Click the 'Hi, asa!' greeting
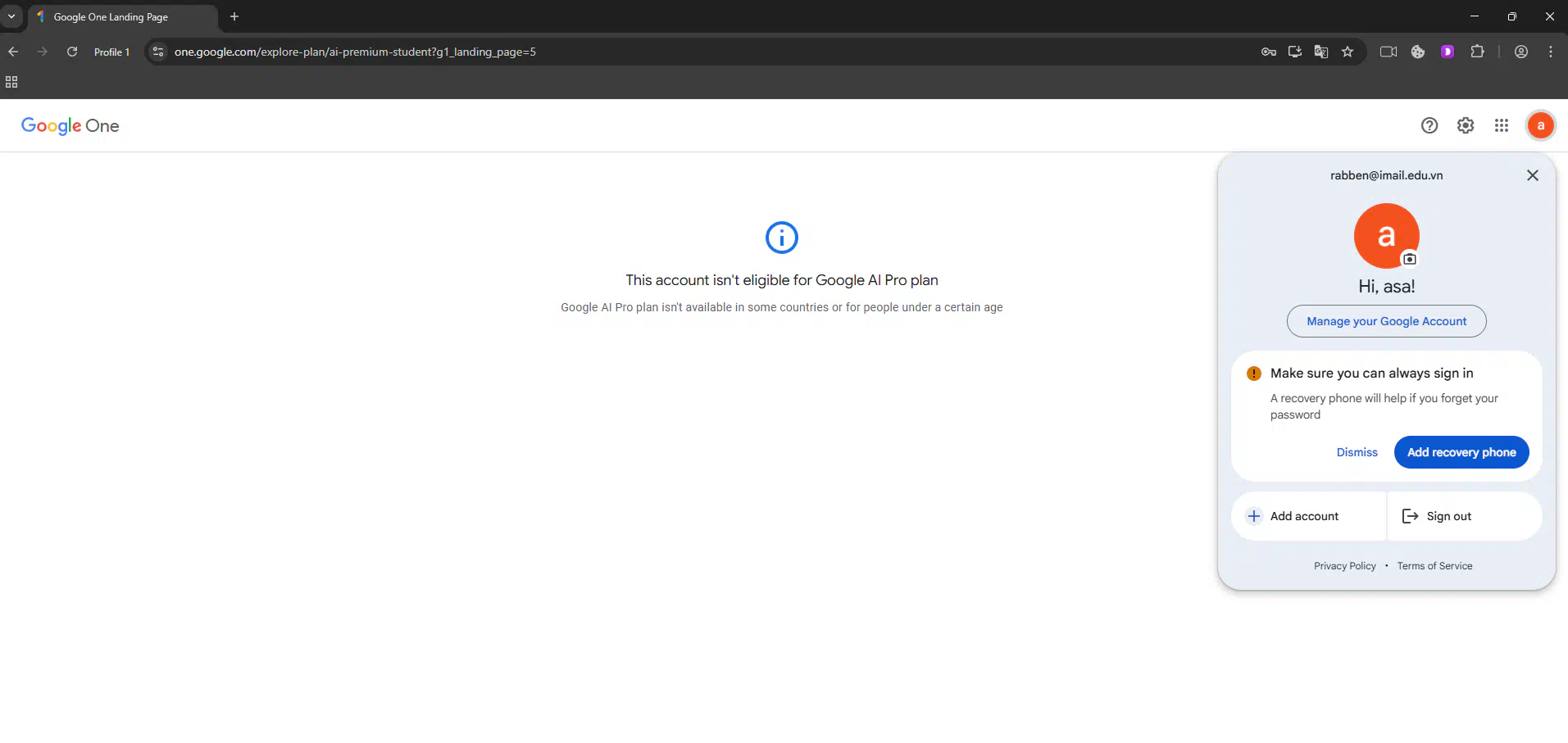 coord(1387,287)
